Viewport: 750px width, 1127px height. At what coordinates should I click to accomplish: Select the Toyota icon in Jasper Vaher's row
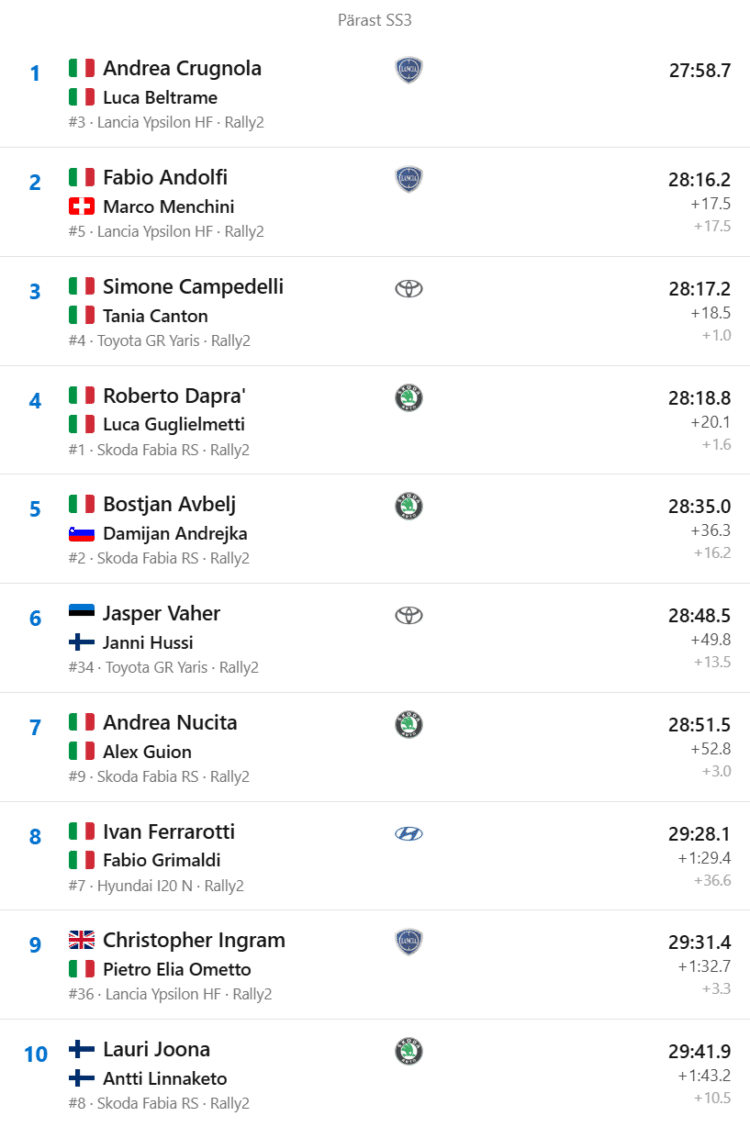pos(408,616)
